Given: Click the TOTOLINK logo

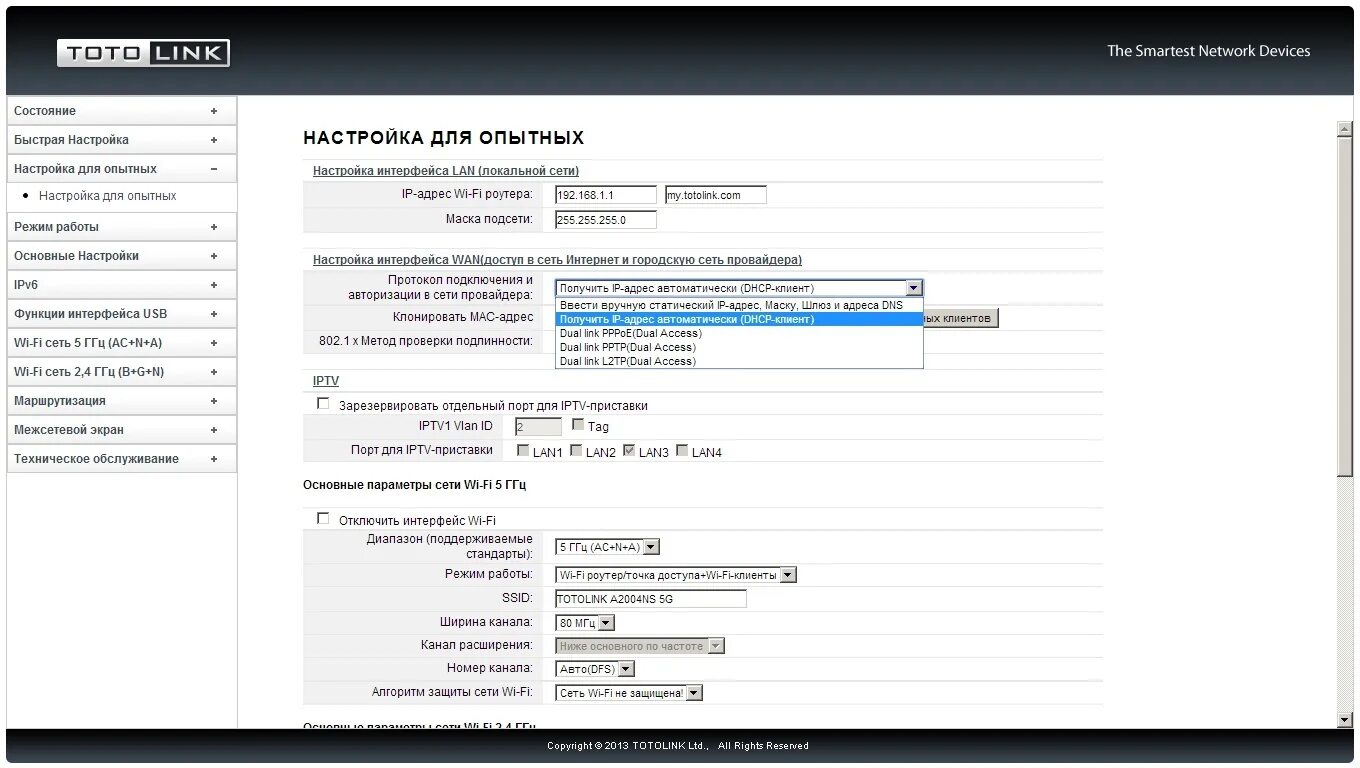Looking at the screenshot, I should click(143, 53).
